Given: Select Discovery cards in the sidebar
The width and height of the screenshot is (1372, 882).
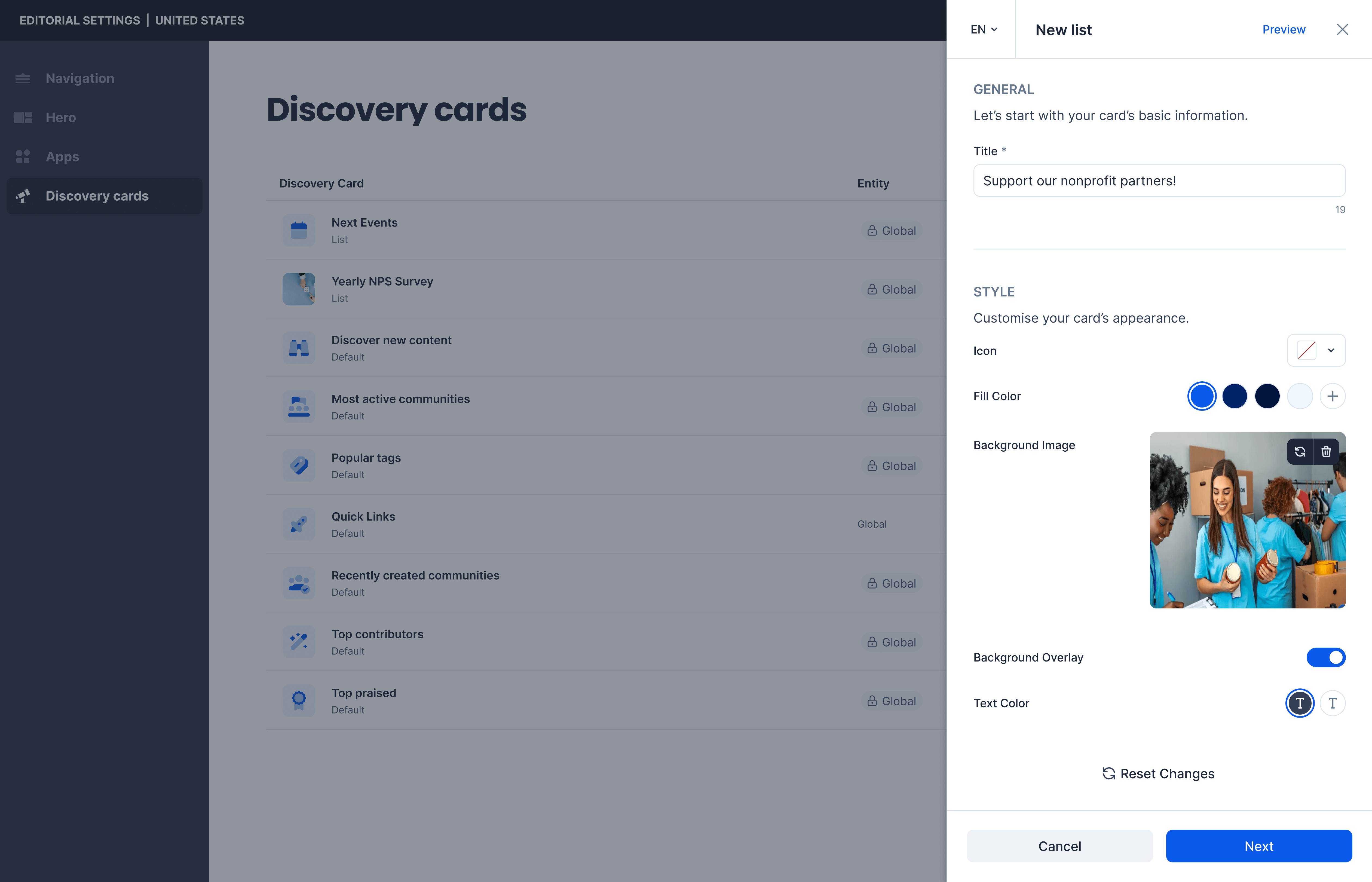Looking at the screenshot, I should (x=104, y=196).
